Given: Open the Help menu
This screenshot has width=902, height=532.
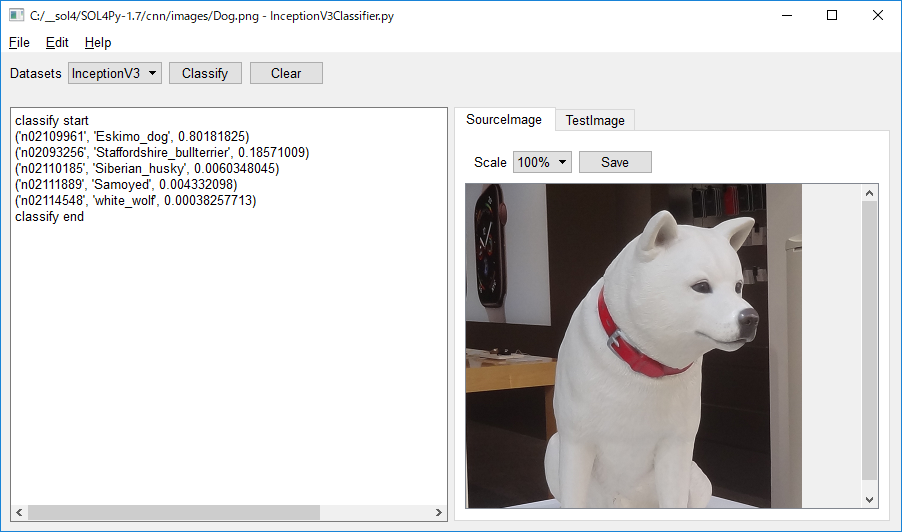Looking at the screenshot, I should tap(98, 43).
